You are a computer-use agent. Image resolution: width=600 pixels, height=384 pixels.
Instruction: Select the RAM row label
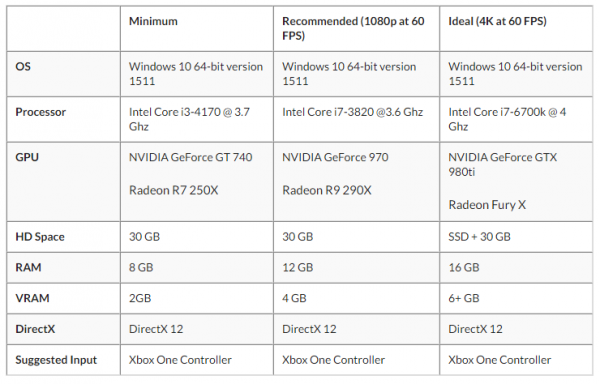(28, 267)
